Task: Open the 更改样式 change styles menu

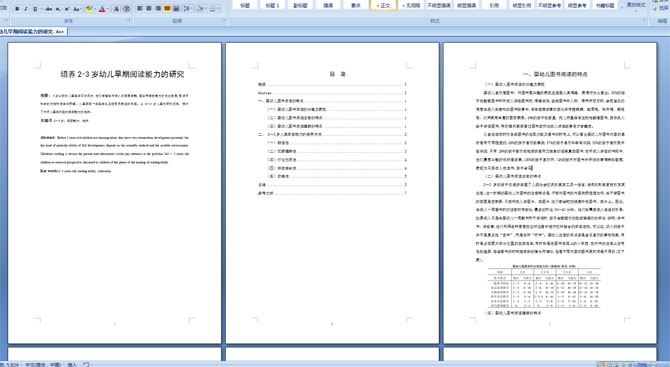Action: point(636,5)
